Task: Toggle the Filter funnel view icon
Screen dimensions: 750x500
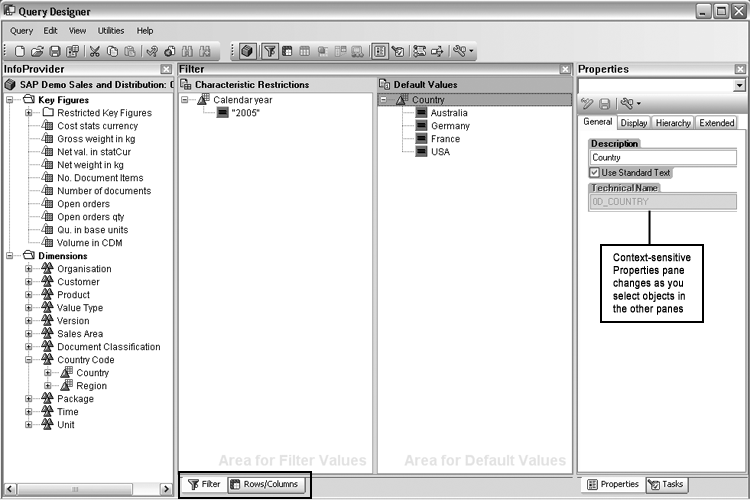Action: tap(270, 51)
